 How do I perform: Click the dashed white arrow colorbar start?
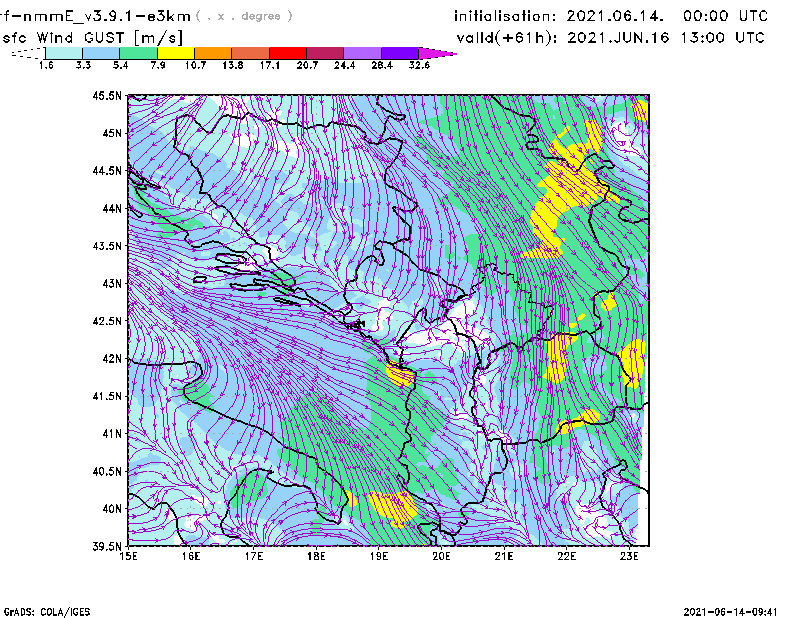coord(28,53)
